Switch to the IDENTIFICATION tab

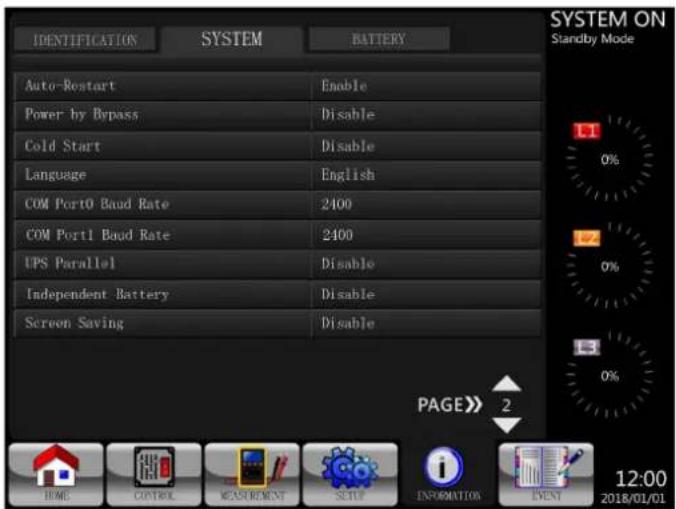85,40
